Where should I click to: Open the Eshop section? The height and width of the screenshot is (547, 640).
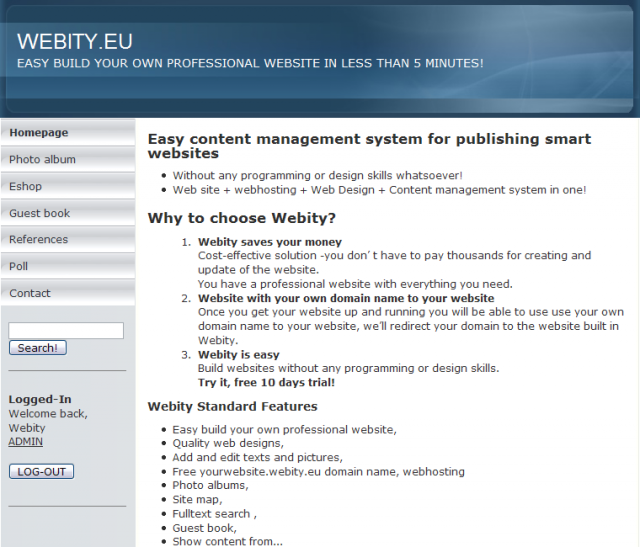click(68, 186)
